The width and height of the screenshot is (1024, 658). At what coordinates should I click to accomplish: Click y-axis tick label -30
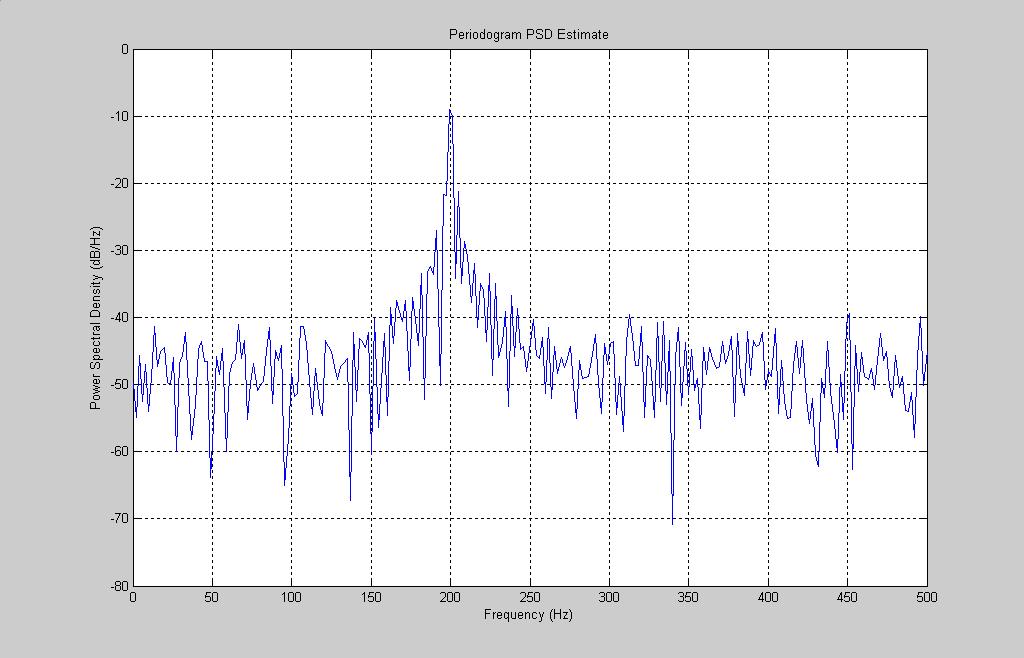(x=120, y=251)
